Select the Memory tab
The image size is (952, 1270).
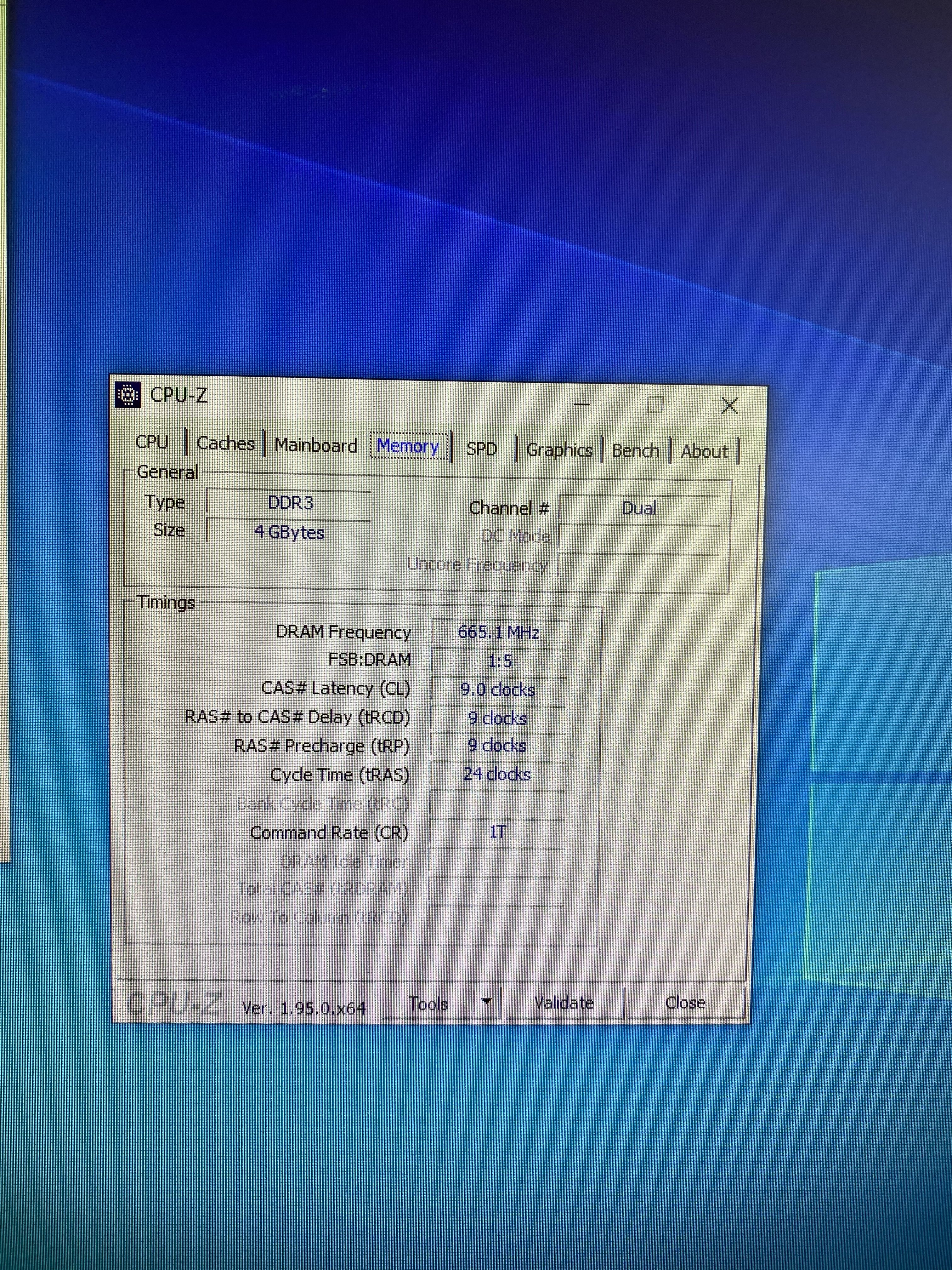tap(408, 446)
